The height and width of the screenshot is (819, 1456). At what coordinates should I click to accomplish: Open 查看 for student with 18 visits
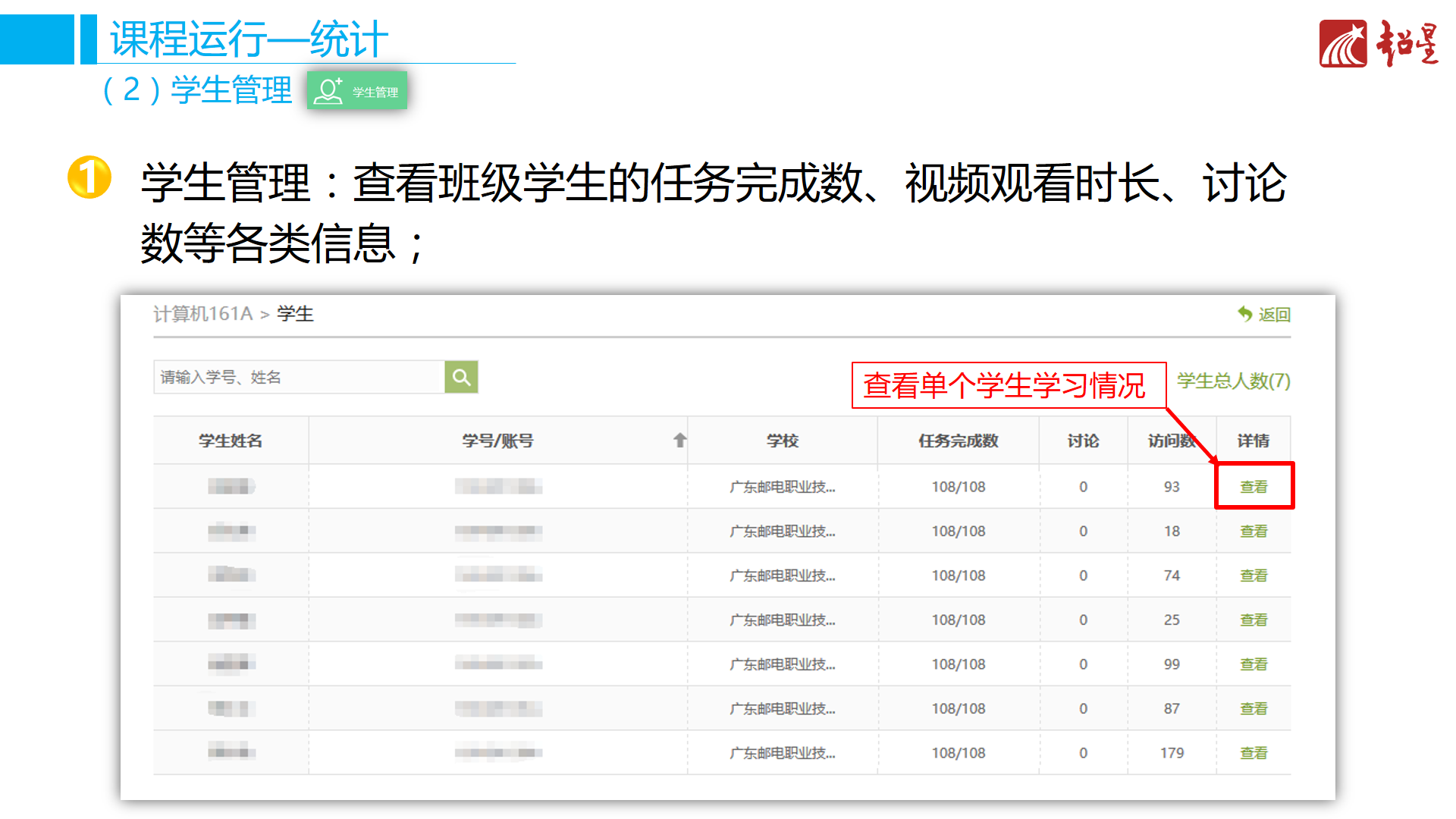click(x=1254, y=532)
